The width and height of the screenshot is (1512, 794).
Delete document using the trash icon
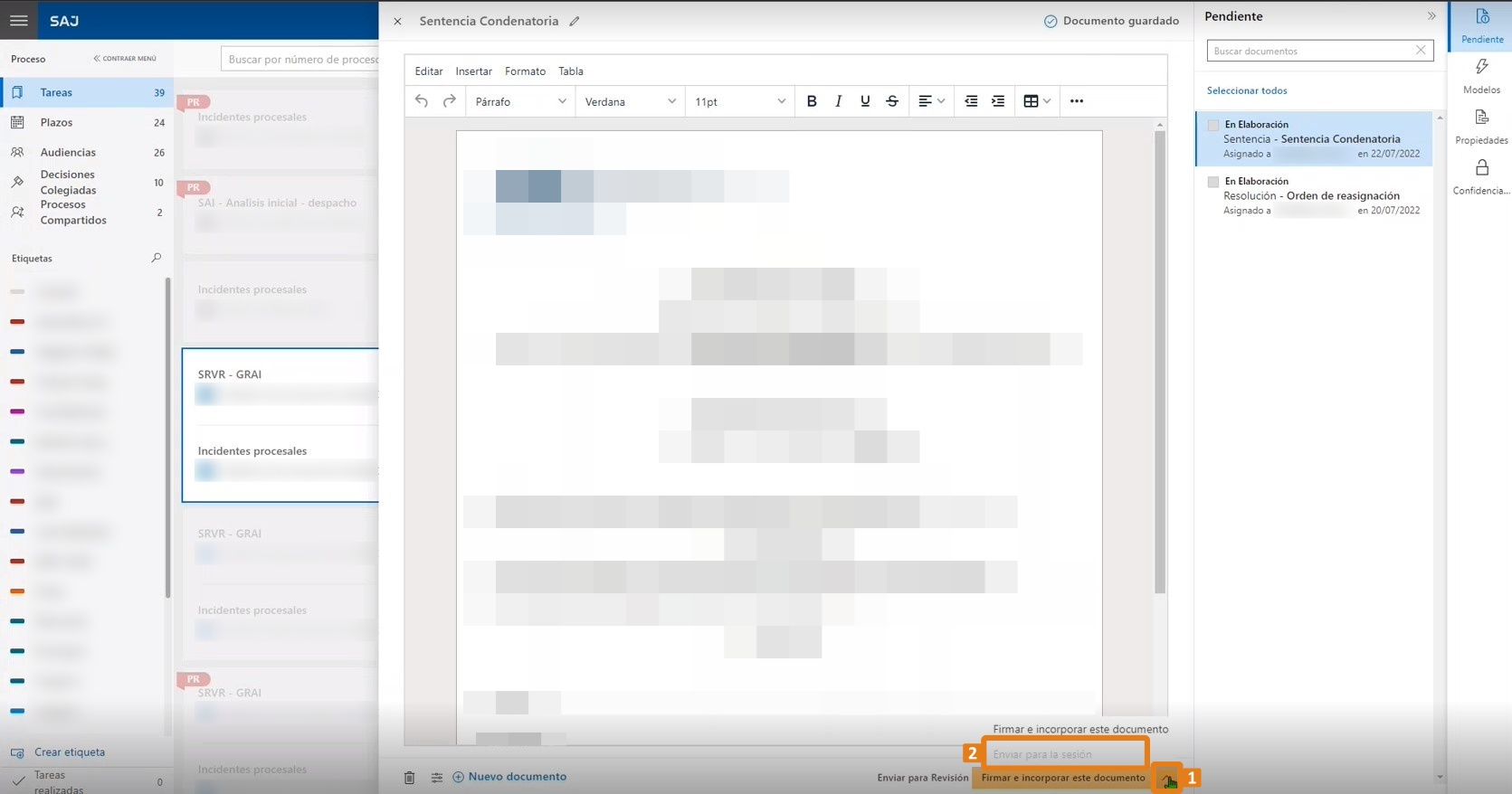click(x=409, y=777)
